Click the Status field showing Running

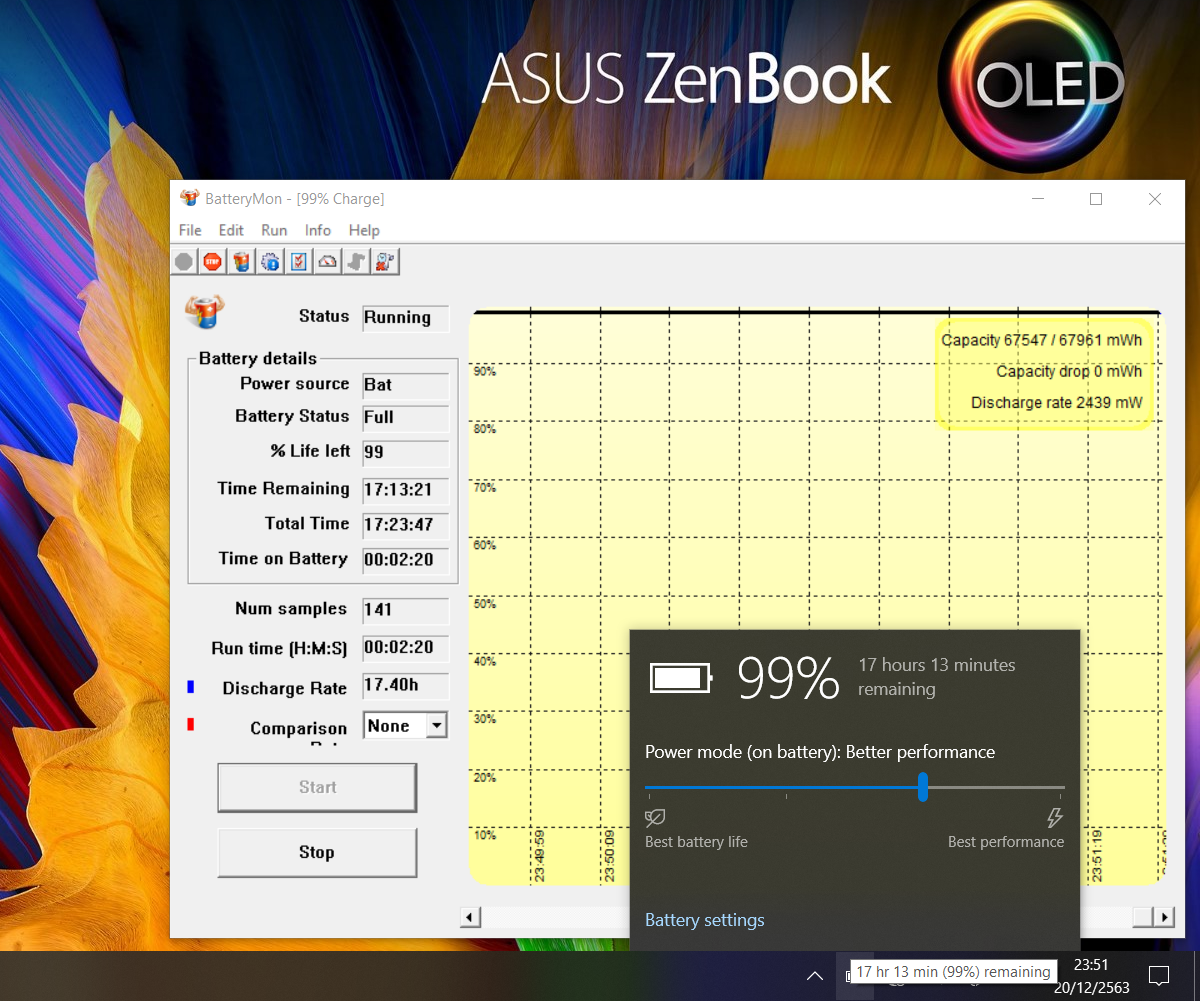[x=405, y=318]
